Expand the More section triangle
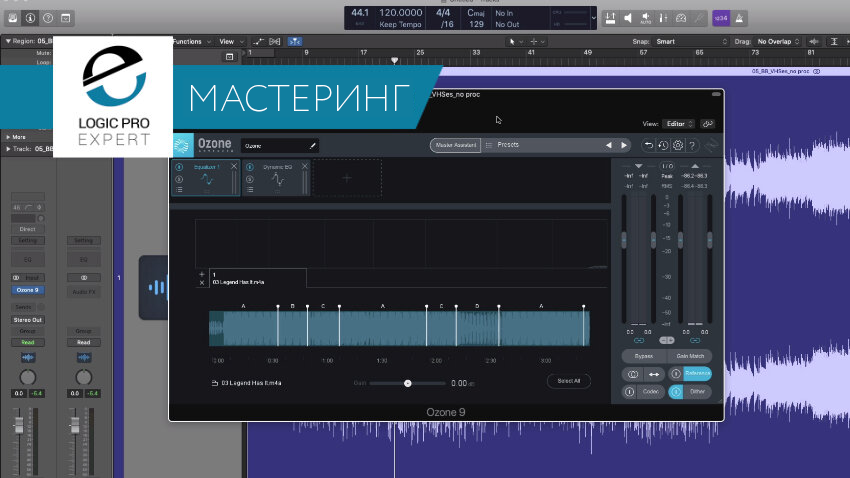Image resolution: width=850 pixels, height=478 pixels. [8, 137]
